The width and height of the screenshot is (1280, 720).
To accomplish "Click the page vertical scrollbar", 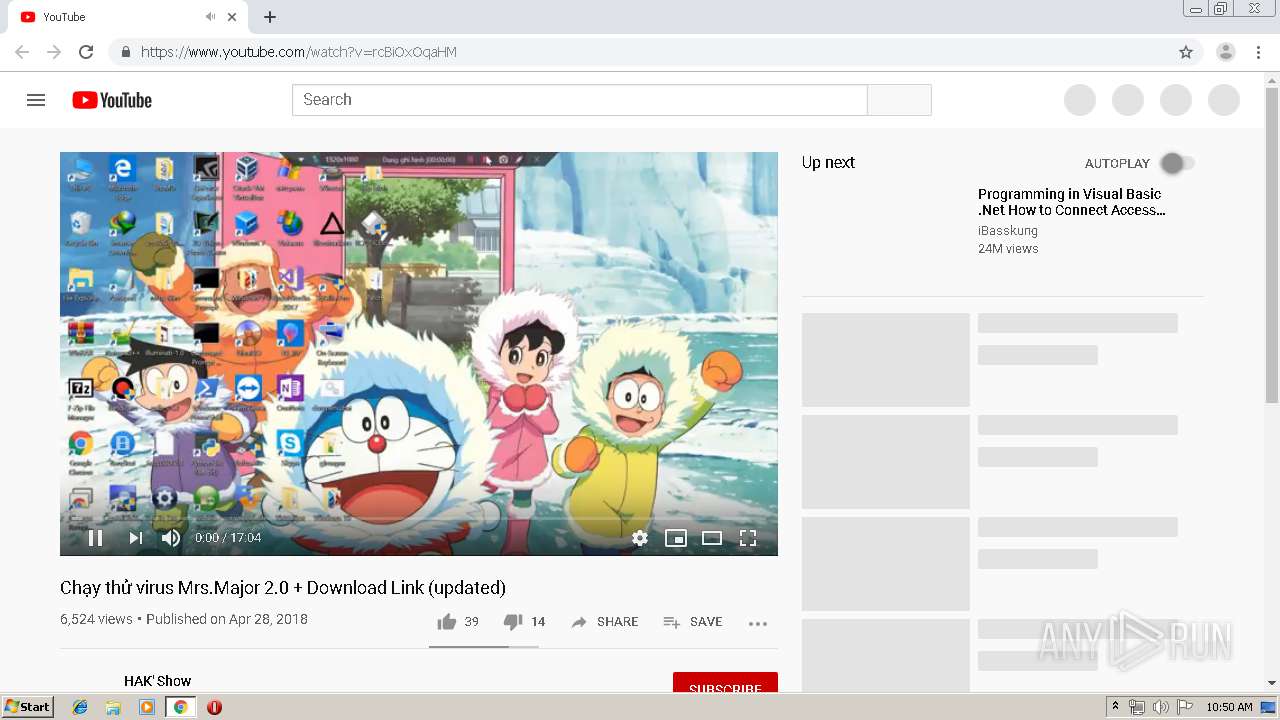I will pyautogui.click(x=1272, y=245).
